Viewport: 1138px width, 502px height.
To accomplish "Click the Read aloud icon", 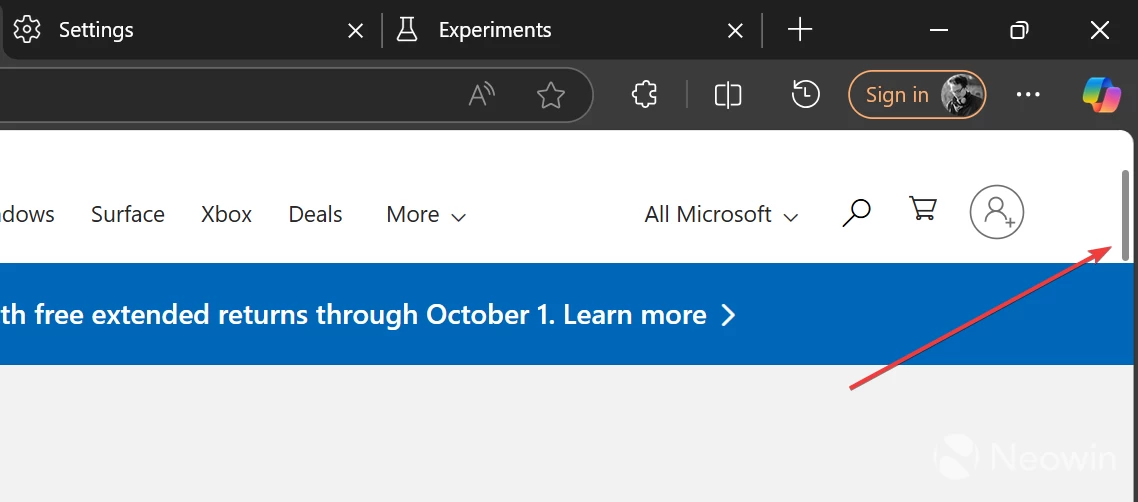I will point(482,95).
